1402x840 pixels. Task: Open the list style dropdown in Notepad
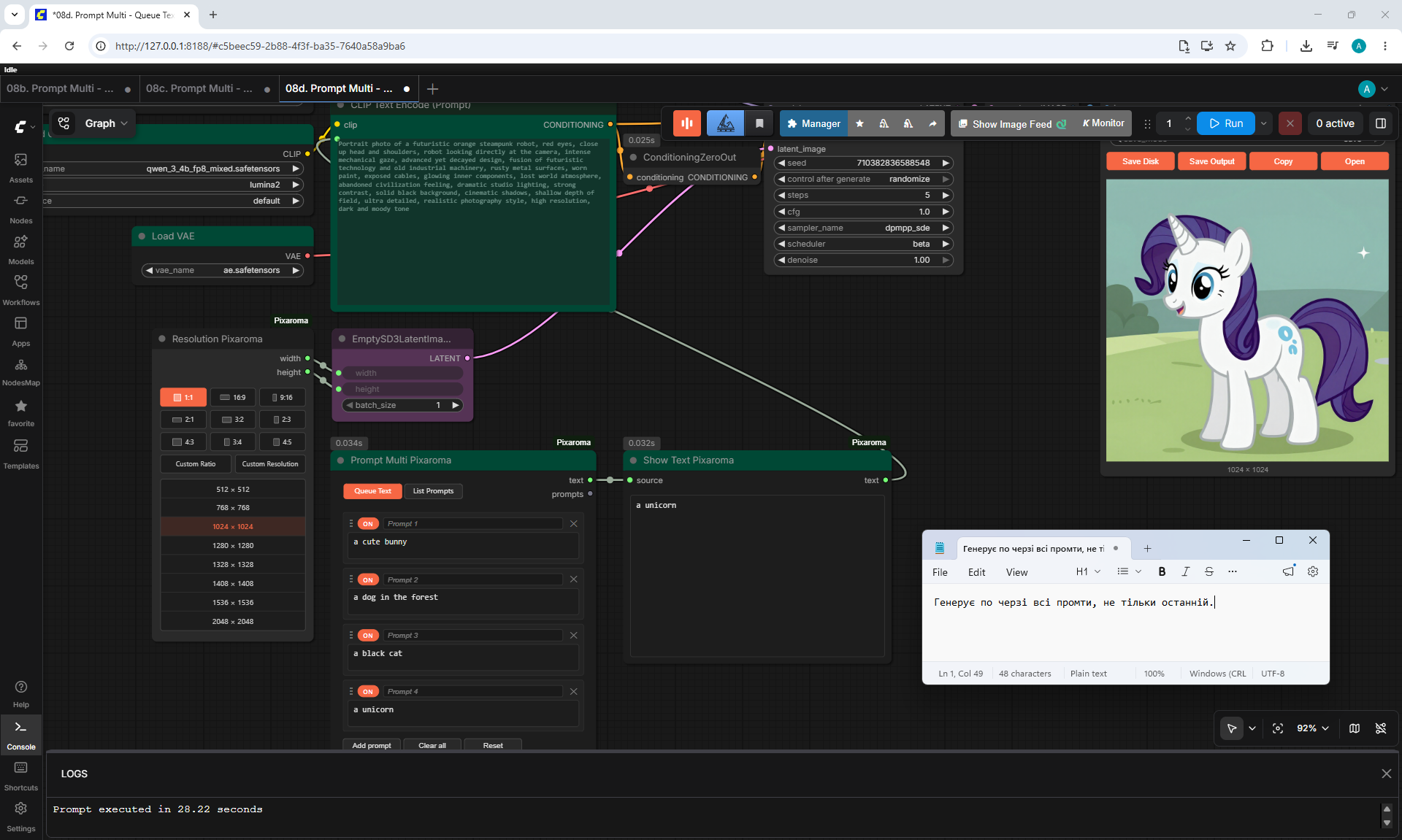point(1129,571)
